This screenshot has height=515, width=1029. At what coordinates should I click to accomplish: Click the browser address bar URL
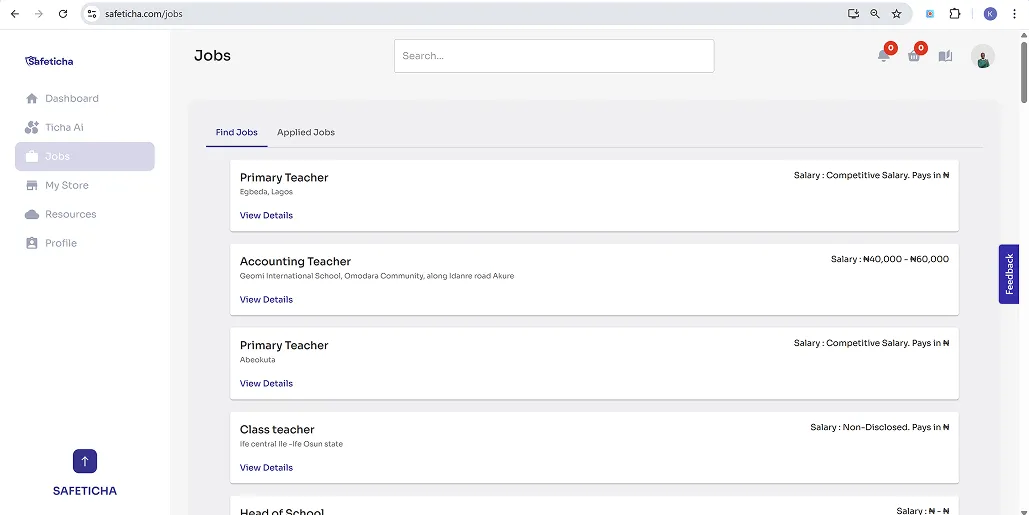point(144,14)
